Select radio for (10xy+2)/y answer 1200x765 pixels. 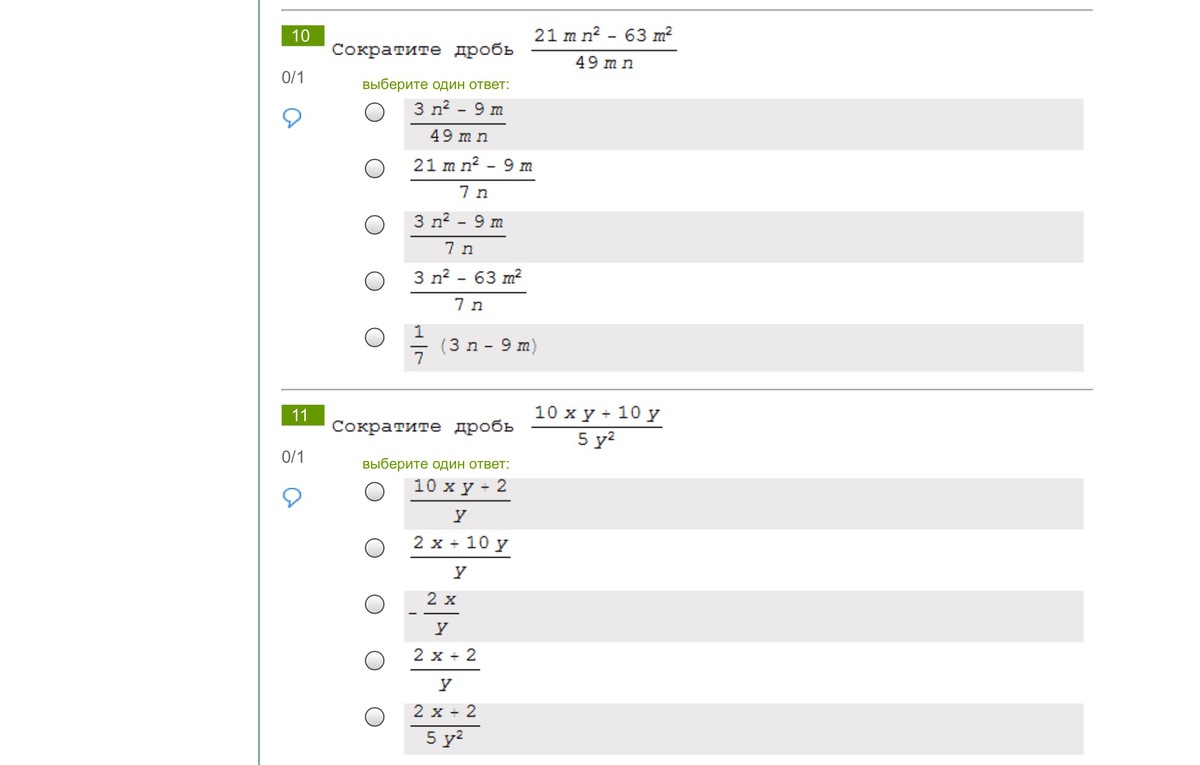pyautogui.click(x=374, y=491)
